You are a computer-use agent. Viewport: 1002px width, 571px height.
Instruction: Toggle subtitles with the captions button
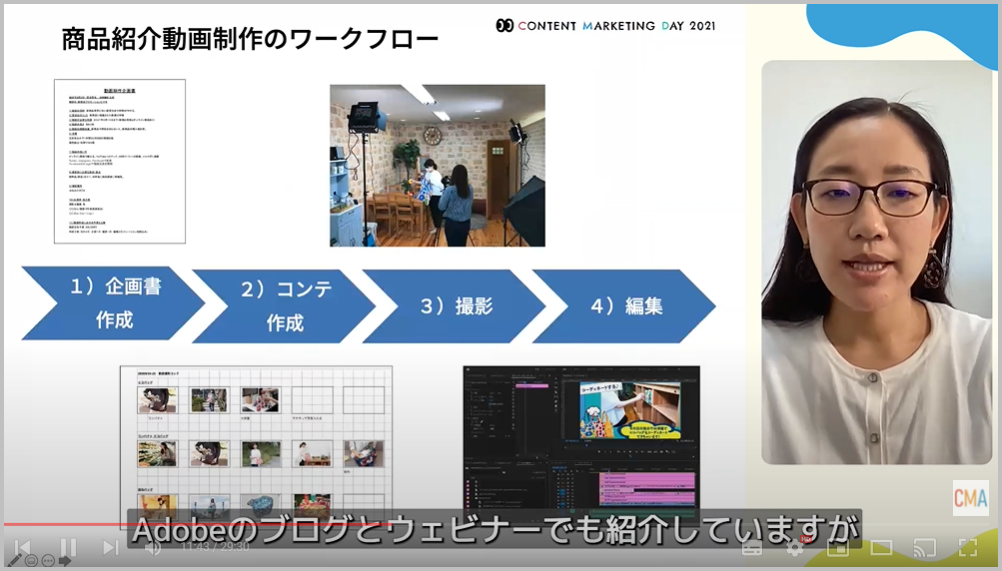pos(752,547)
